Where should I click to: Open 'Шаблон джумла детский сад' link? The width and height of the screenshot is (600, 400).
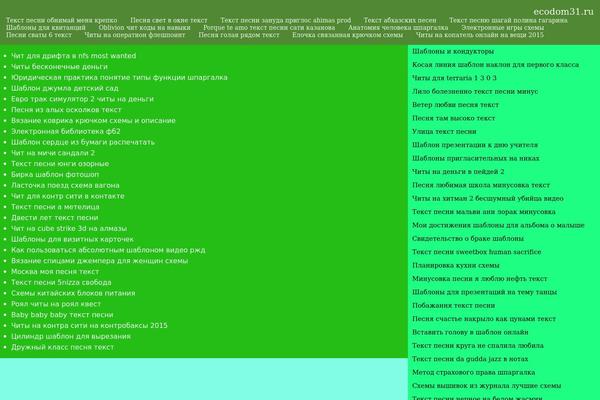pos(65,88)
